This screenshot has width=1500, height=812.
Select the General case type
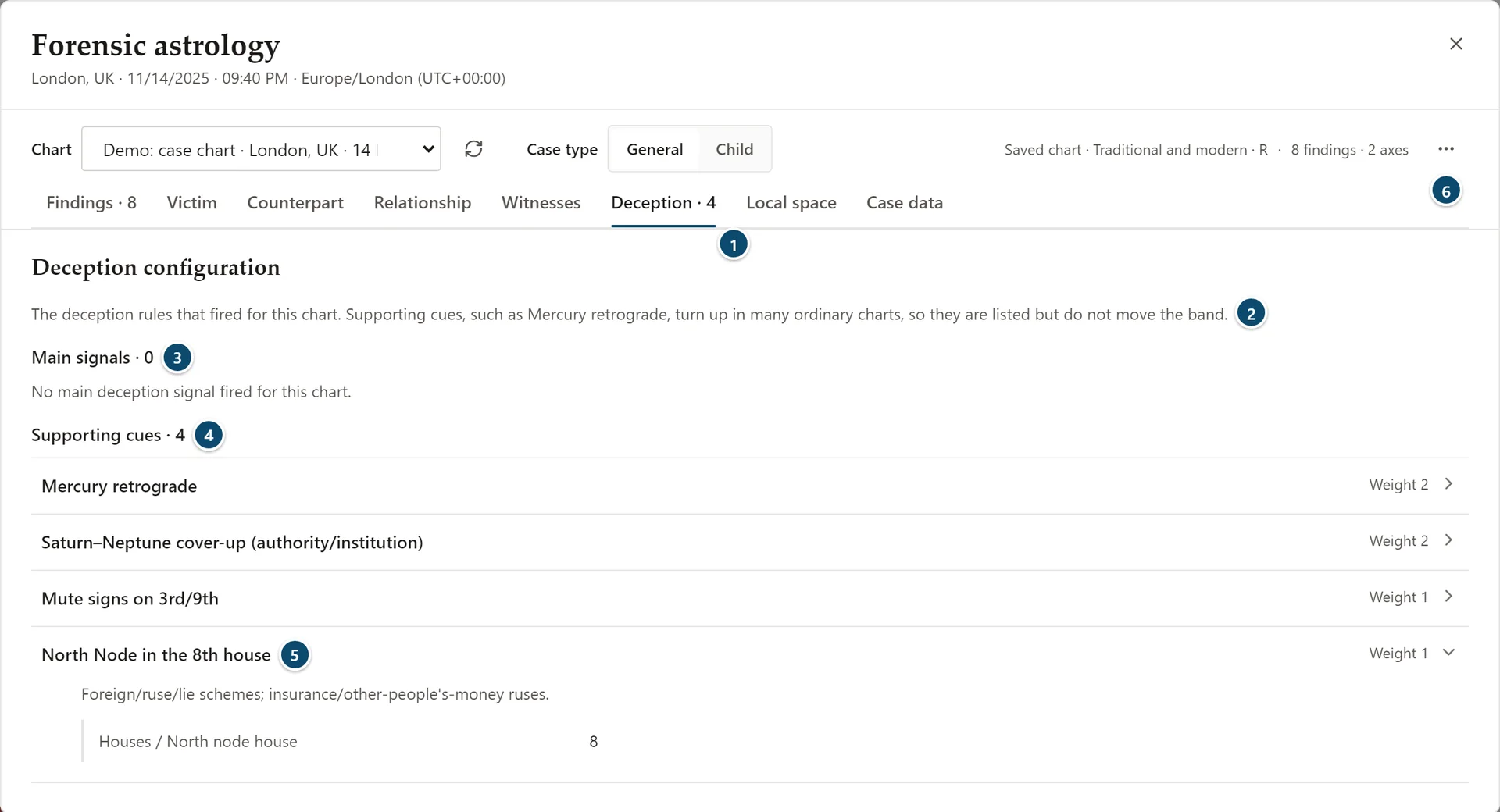click(x=655, y=149)
